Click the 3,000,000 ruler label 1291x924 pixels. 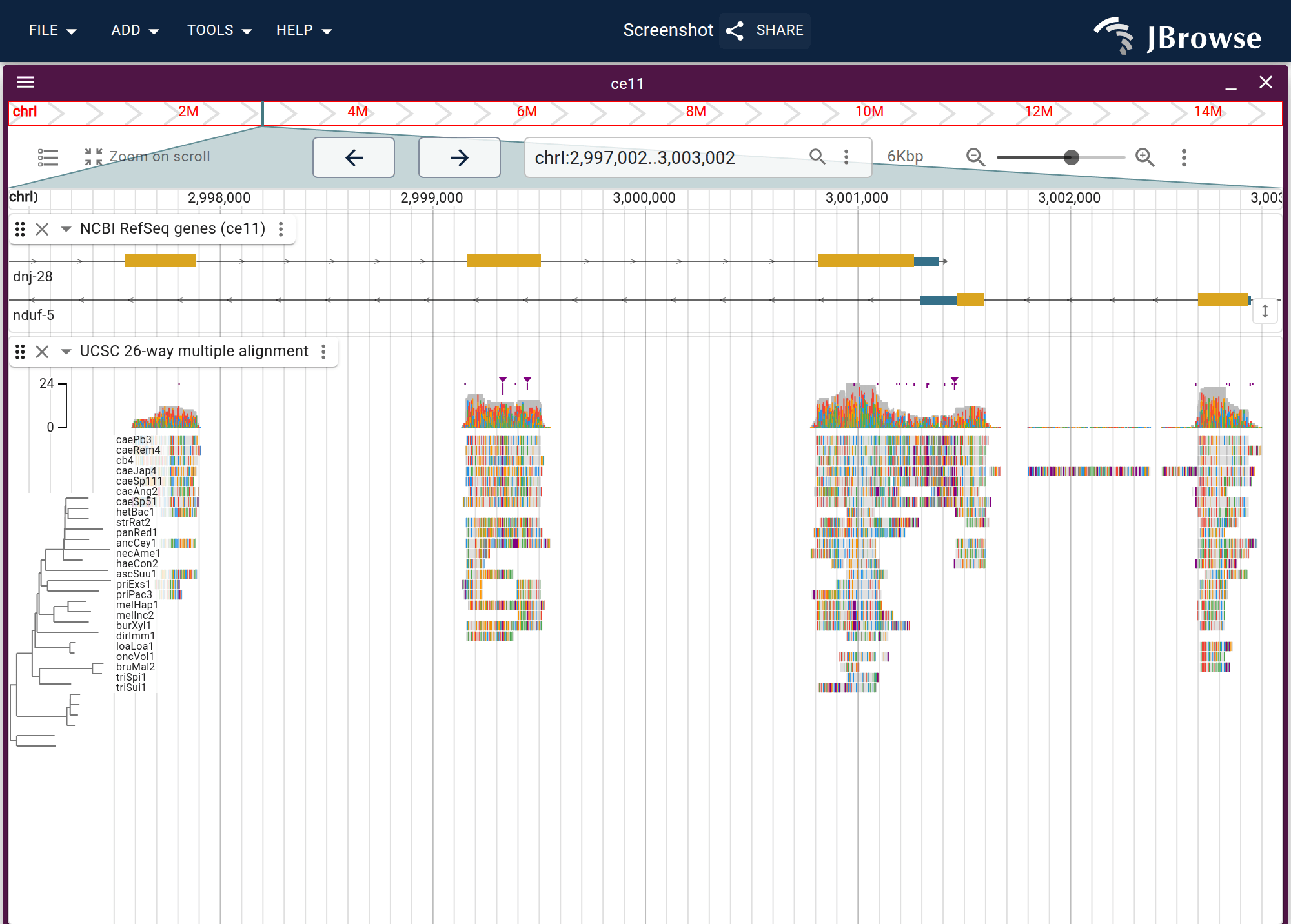point(644,198)
